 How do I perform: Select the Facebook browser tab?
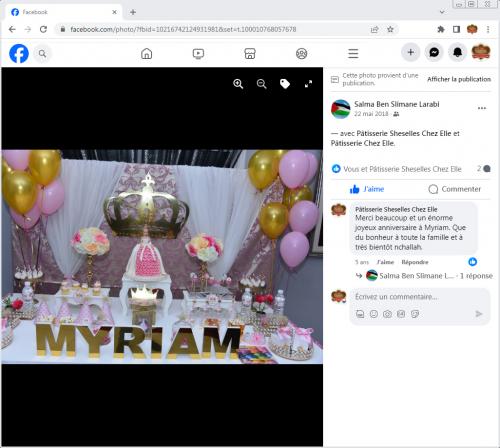point(63,12)
